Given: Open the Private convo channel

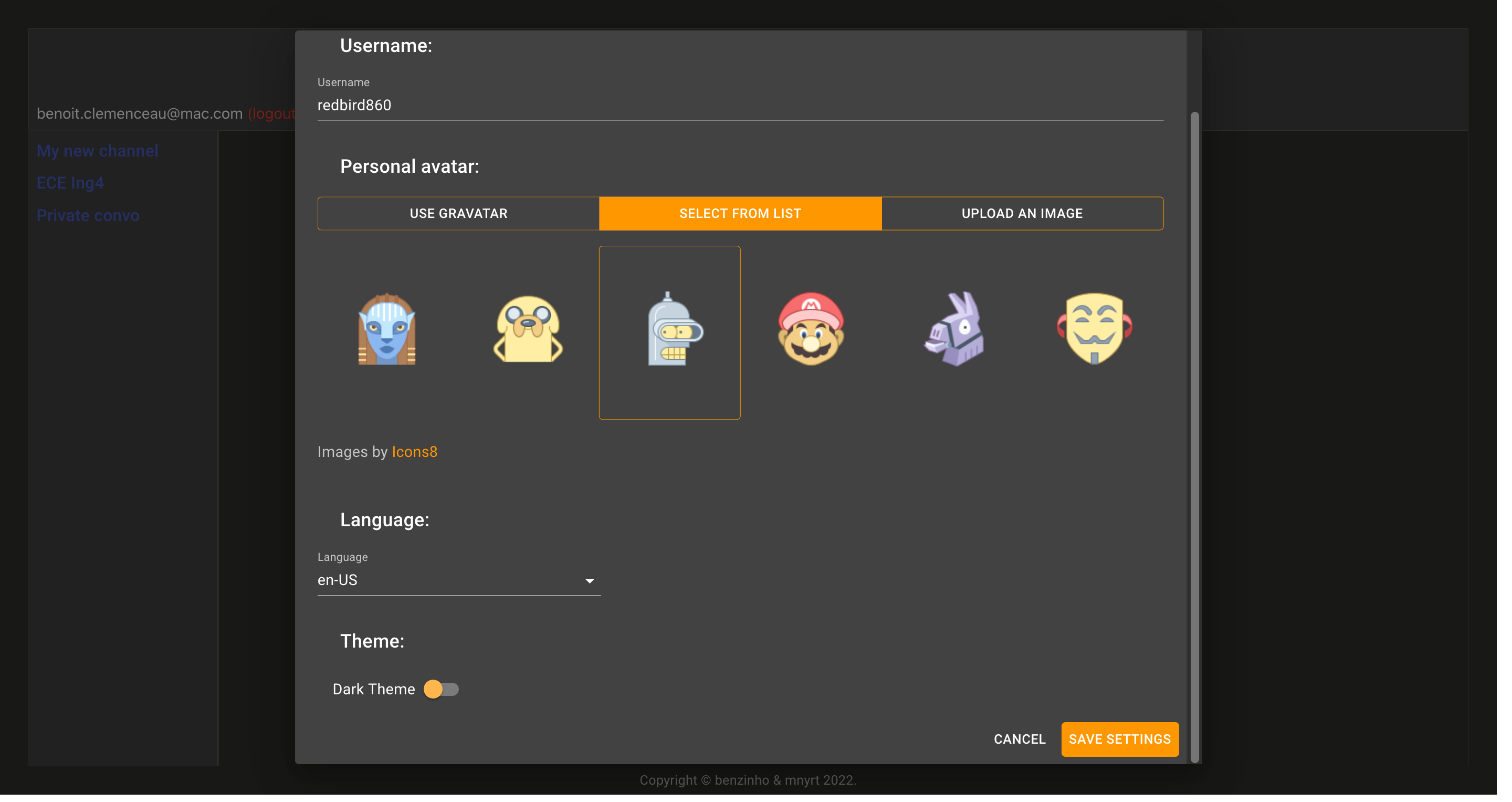Looking at the screenshot, I should [x=88, y=215].
